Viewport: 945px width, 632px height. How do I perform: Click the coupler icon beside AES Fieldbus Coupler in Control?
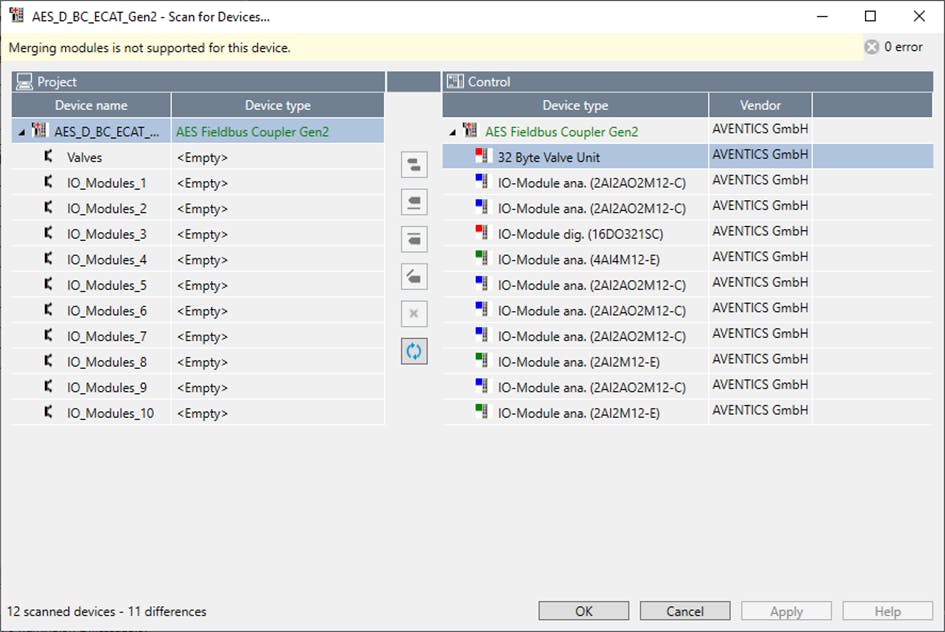tap(470, 130)
